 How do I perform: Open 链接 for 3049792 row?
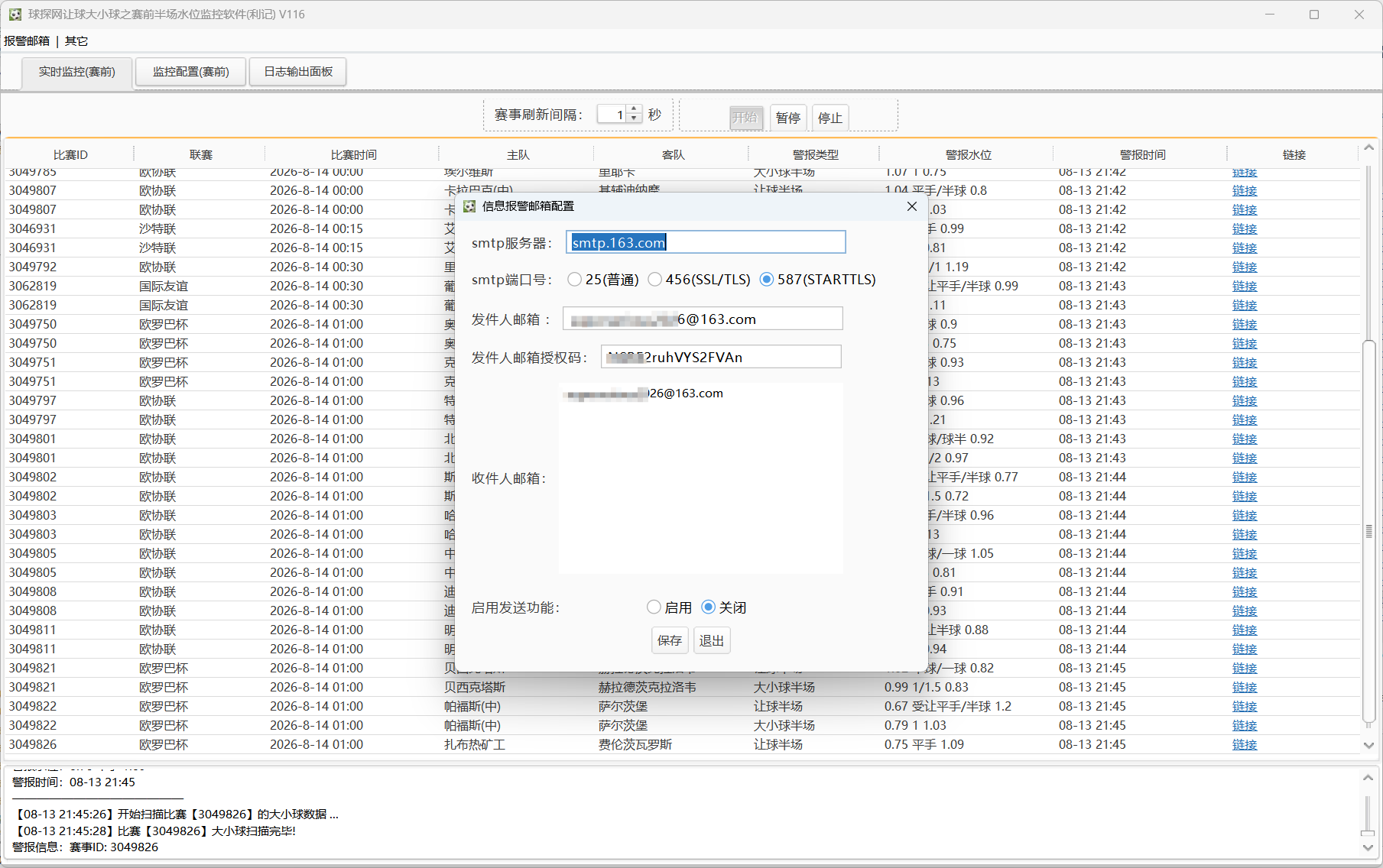pos(1245,267)
